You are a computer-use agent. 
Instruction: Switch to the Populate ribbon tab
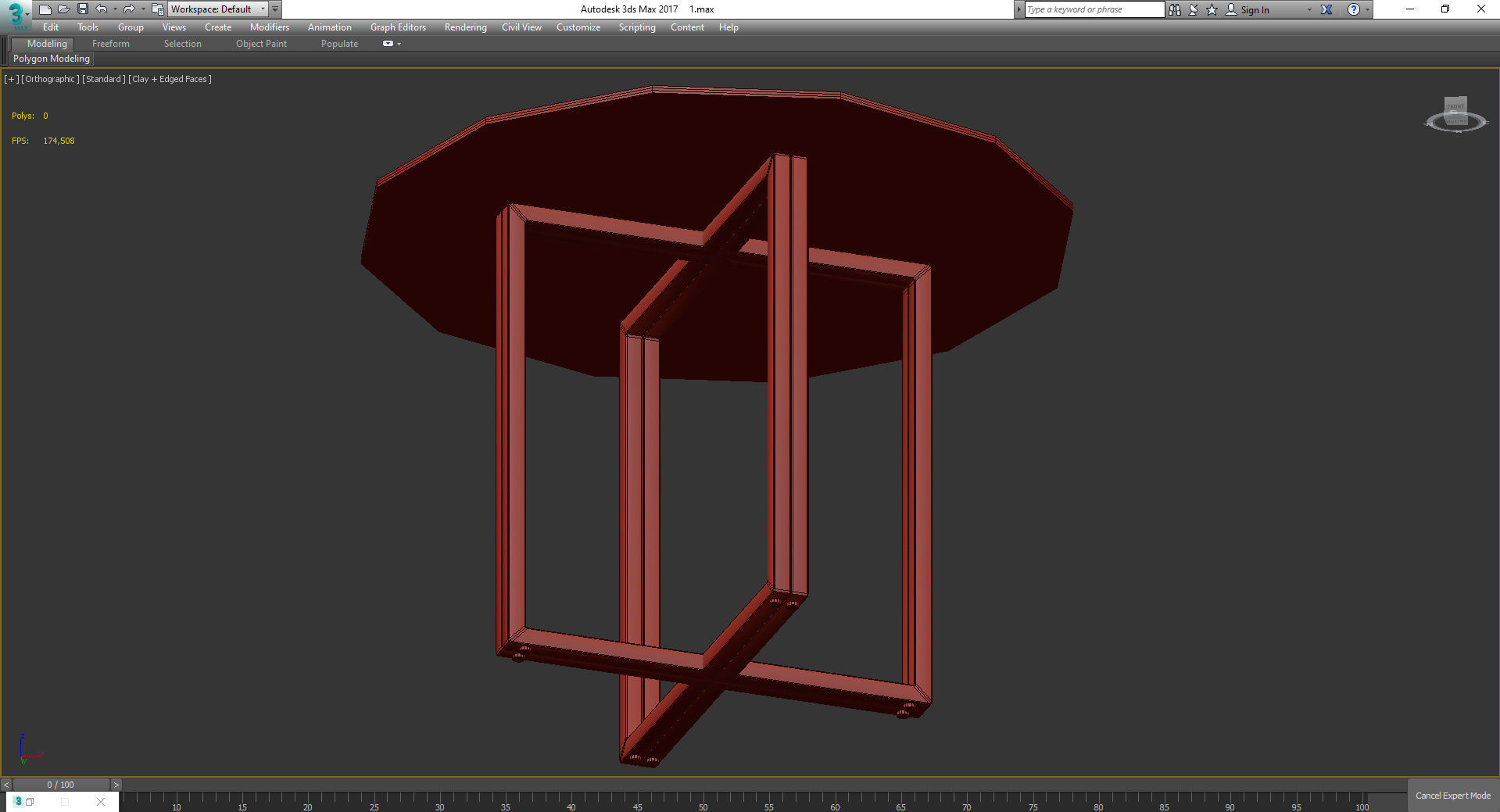[339, 44]
